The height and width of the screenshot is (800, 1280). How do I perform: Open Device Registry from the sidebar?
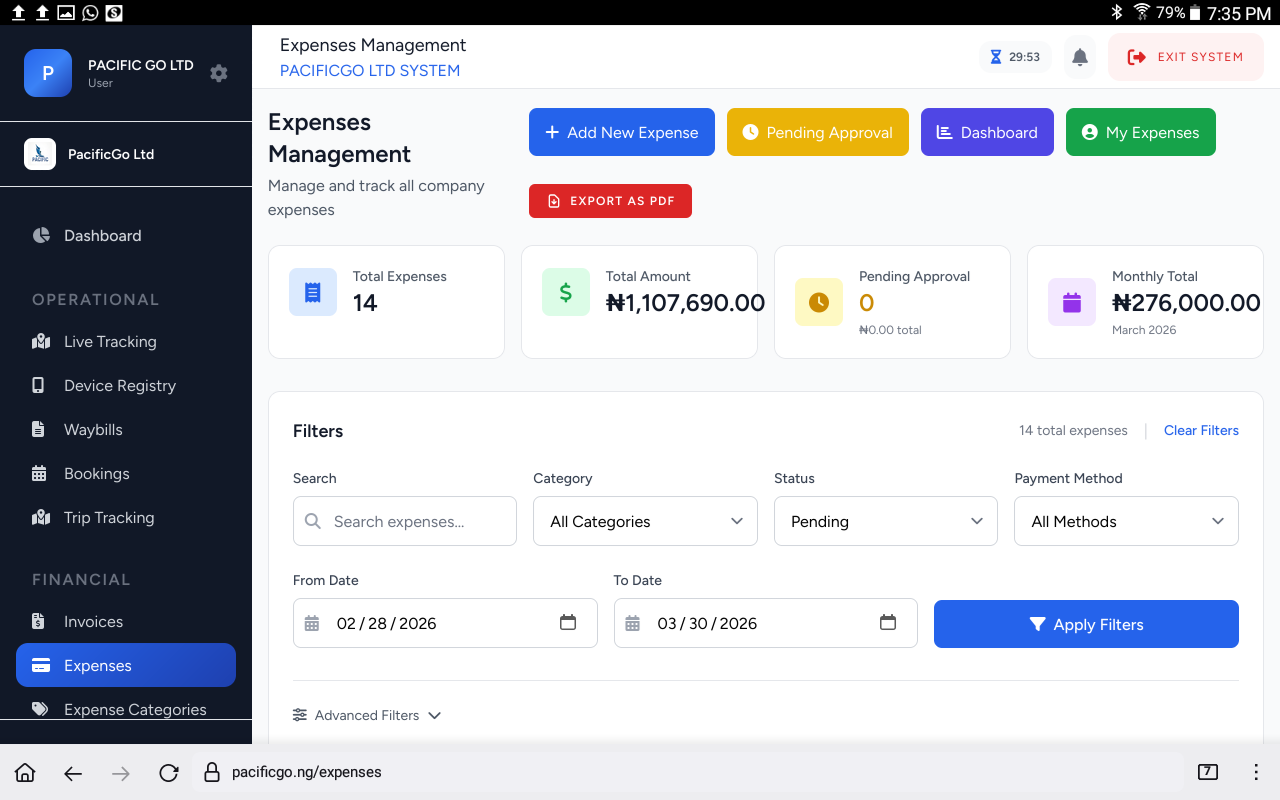(x=40, y=385)
